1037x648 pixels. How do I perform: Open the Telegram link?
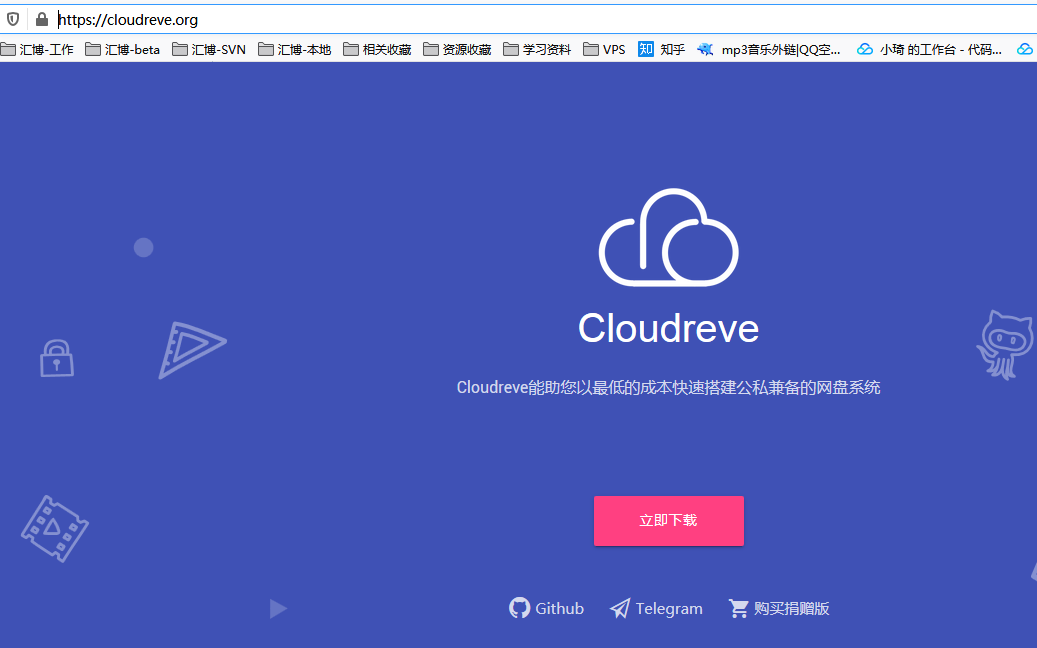click(656, 608)
